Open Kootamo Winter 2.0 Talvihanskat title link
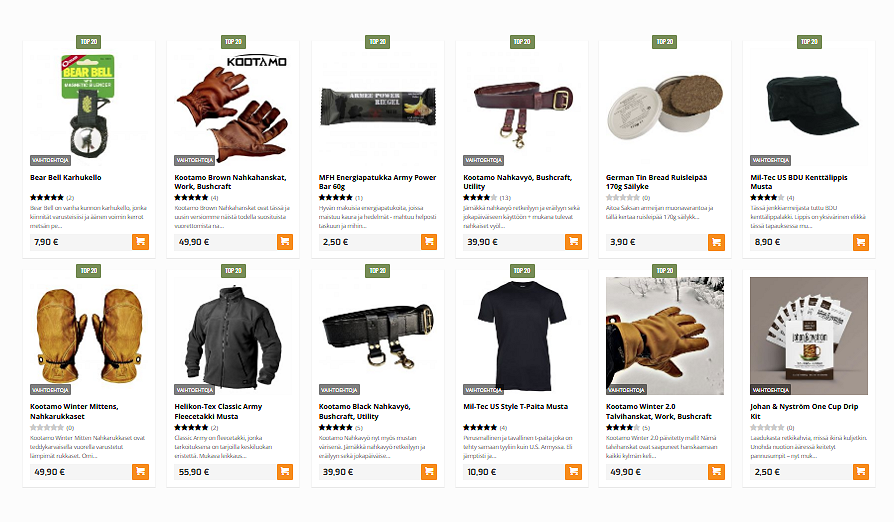894x522 pixels. [659, 411]
